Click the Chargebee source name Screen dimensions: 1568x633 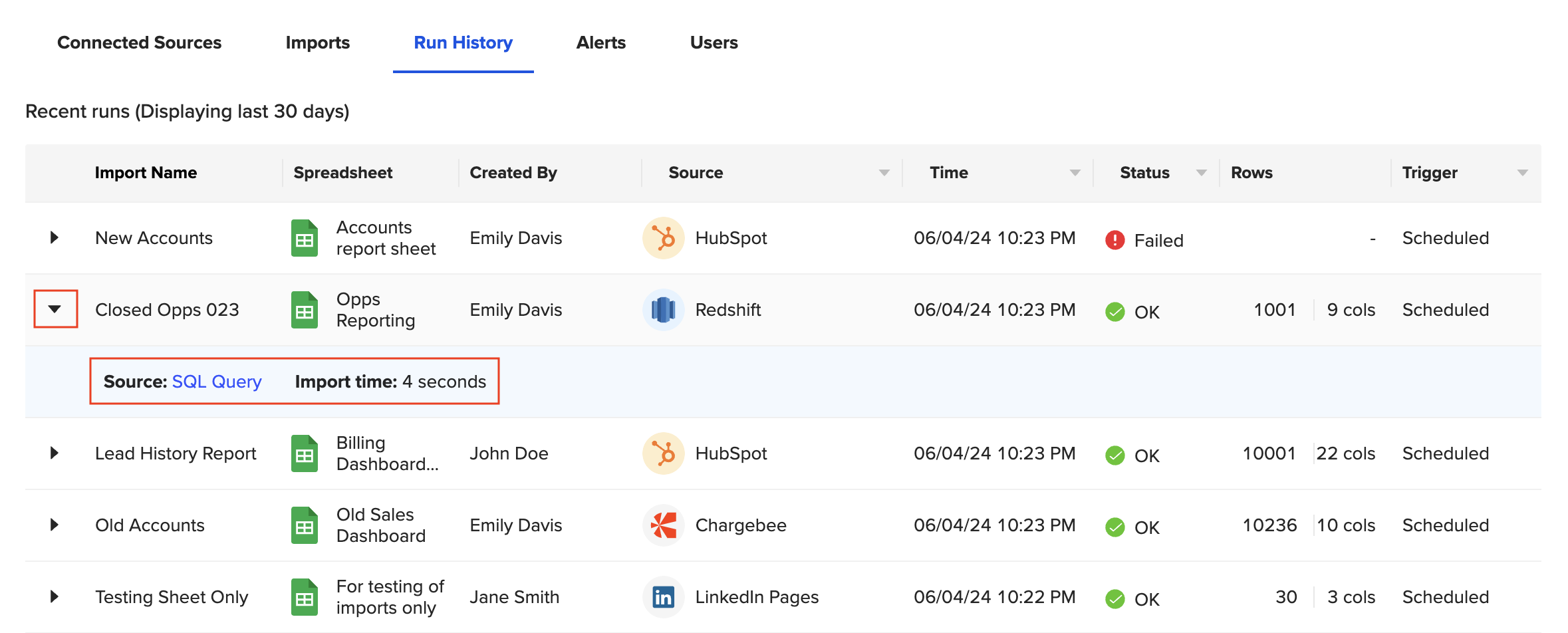coord(741,525)
